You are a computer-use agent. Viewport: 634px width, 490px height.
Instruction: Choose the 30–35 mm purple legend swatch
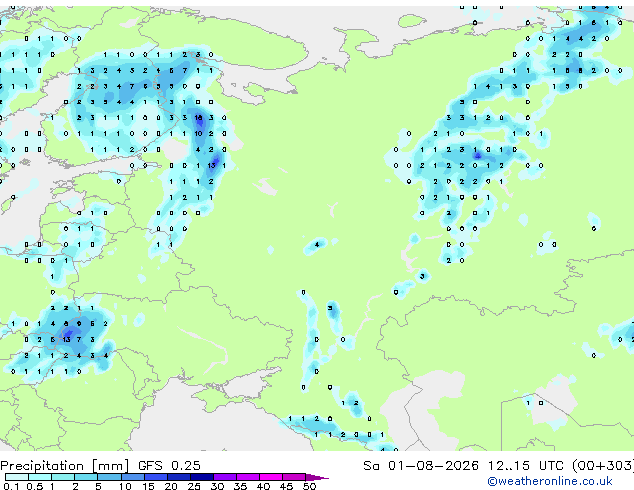point(224,477)
